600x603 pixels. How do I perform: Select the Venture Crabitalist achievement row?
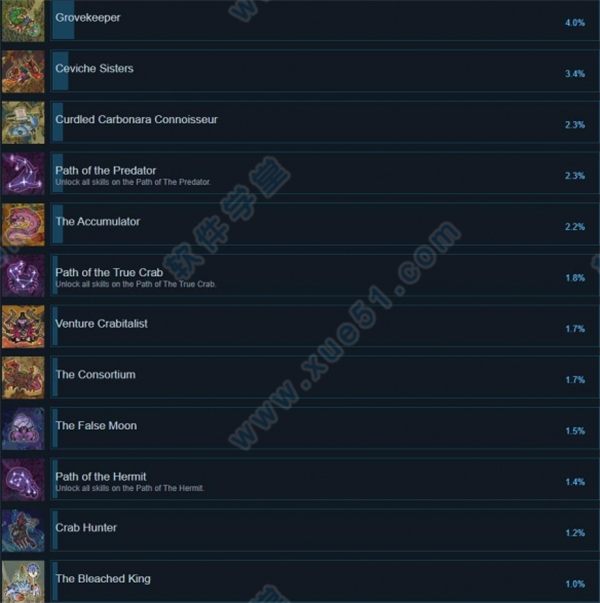coord(324,326)
